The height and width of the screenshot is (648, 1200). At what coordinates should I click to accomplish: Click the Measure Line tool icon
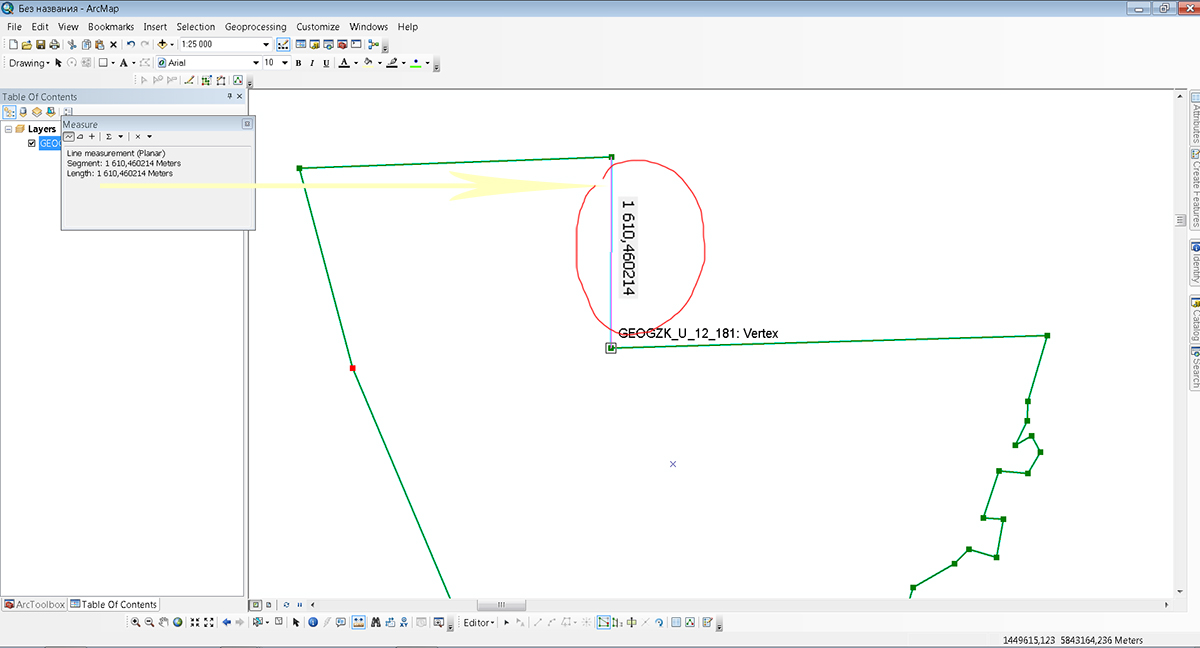pos(69,136)
